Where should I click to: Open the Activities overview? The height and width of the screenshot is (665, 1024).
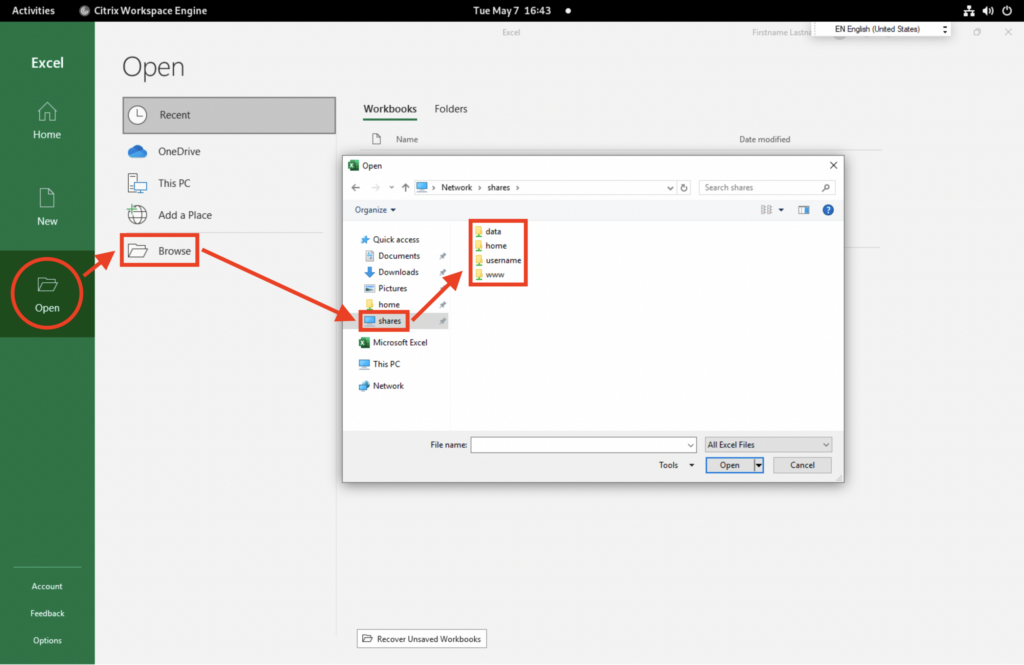tap(33, 10)
